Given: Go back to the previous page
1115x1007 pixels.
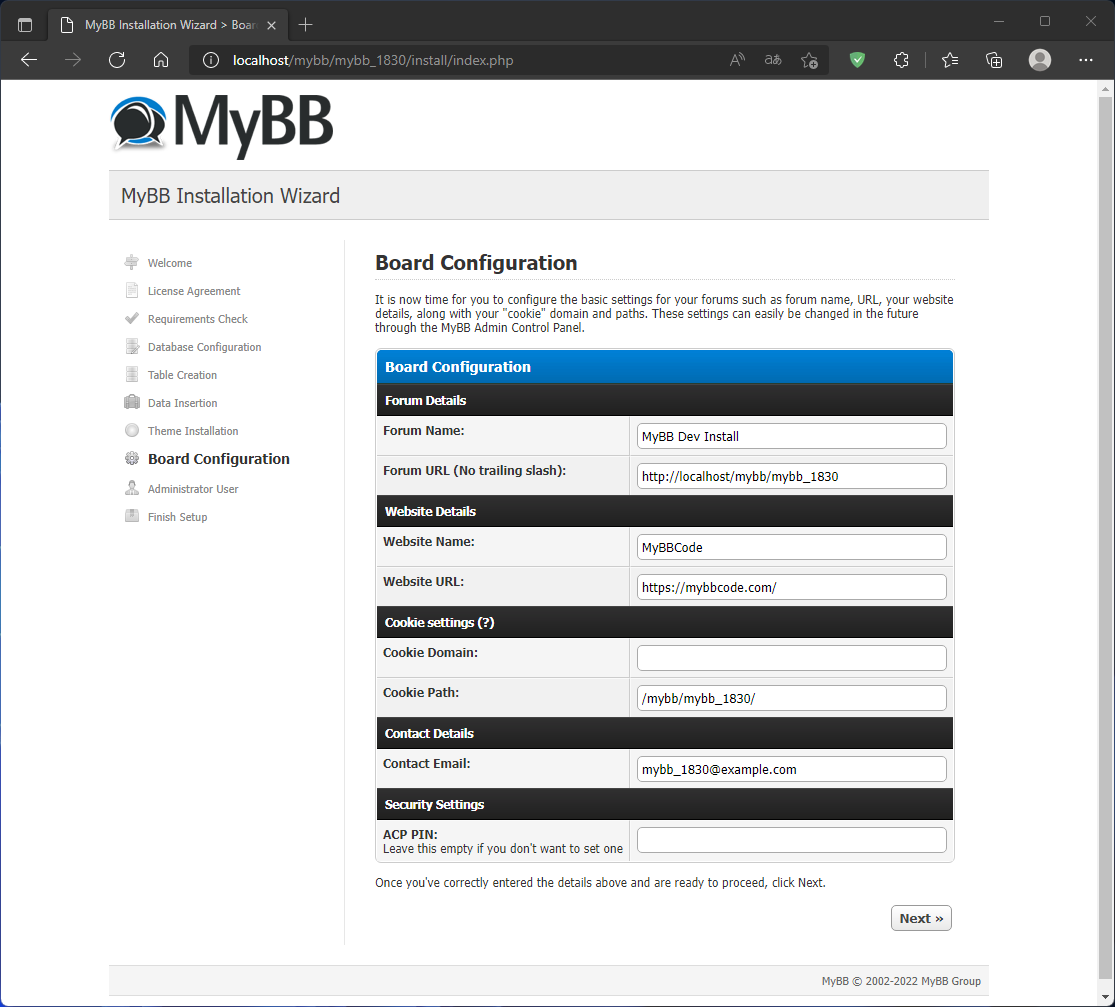Looking at the screenshot, I should coord(29,60).
